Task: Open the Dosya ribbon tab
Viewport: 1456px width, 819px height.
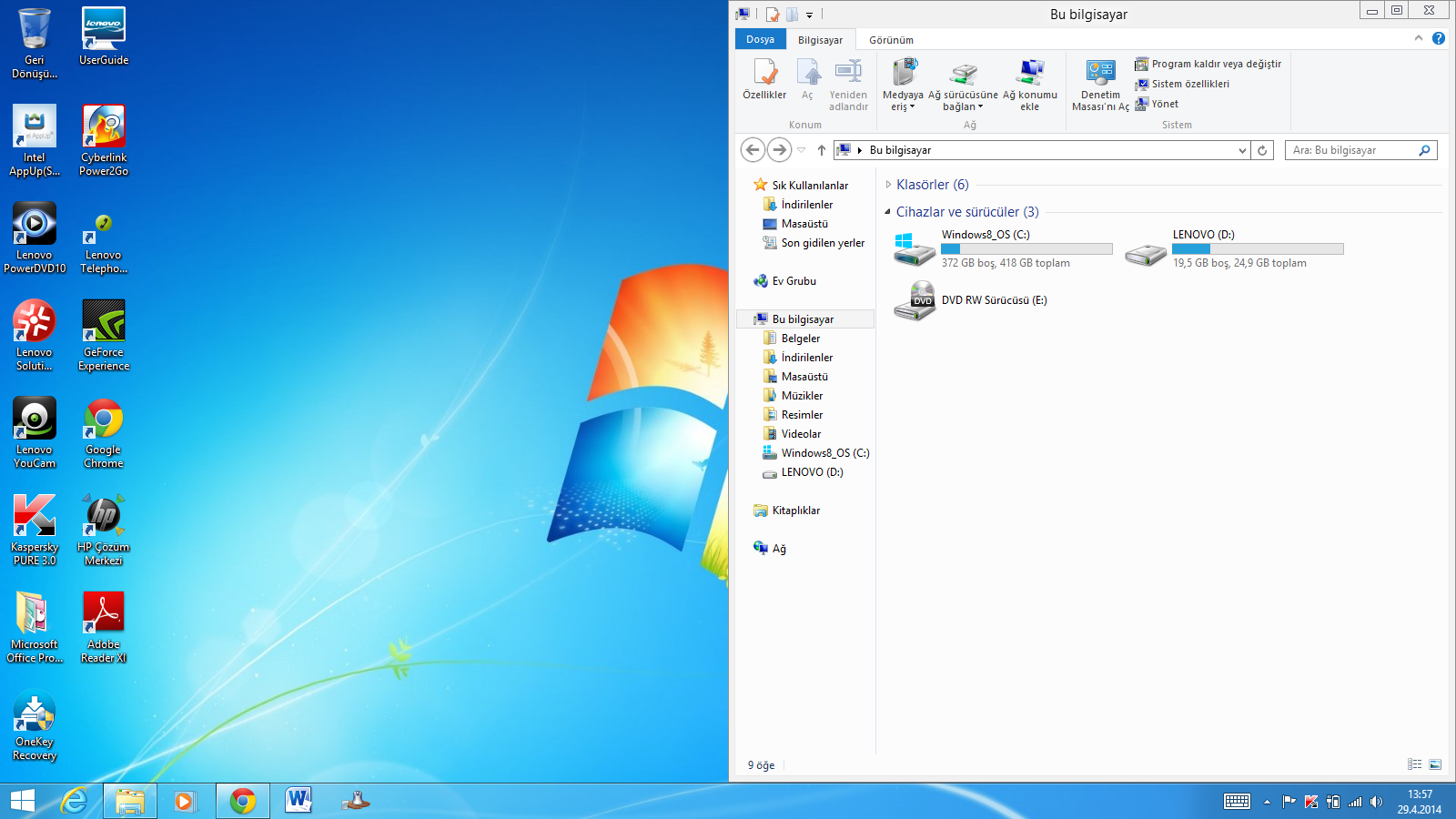Action: point(760,39)
